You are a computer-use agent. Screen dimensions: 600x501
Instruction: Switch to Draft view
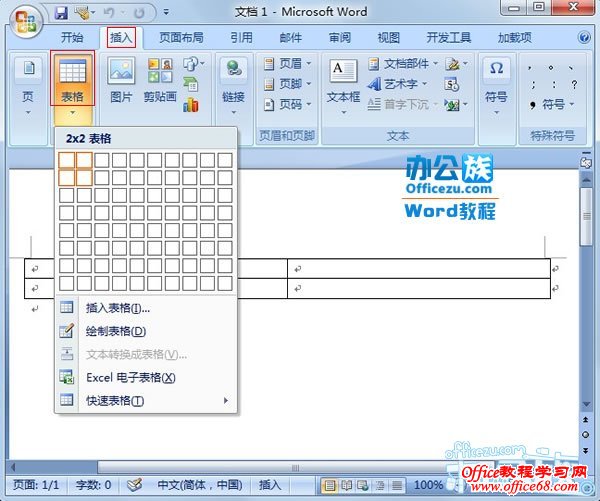(x=397, y=486)
